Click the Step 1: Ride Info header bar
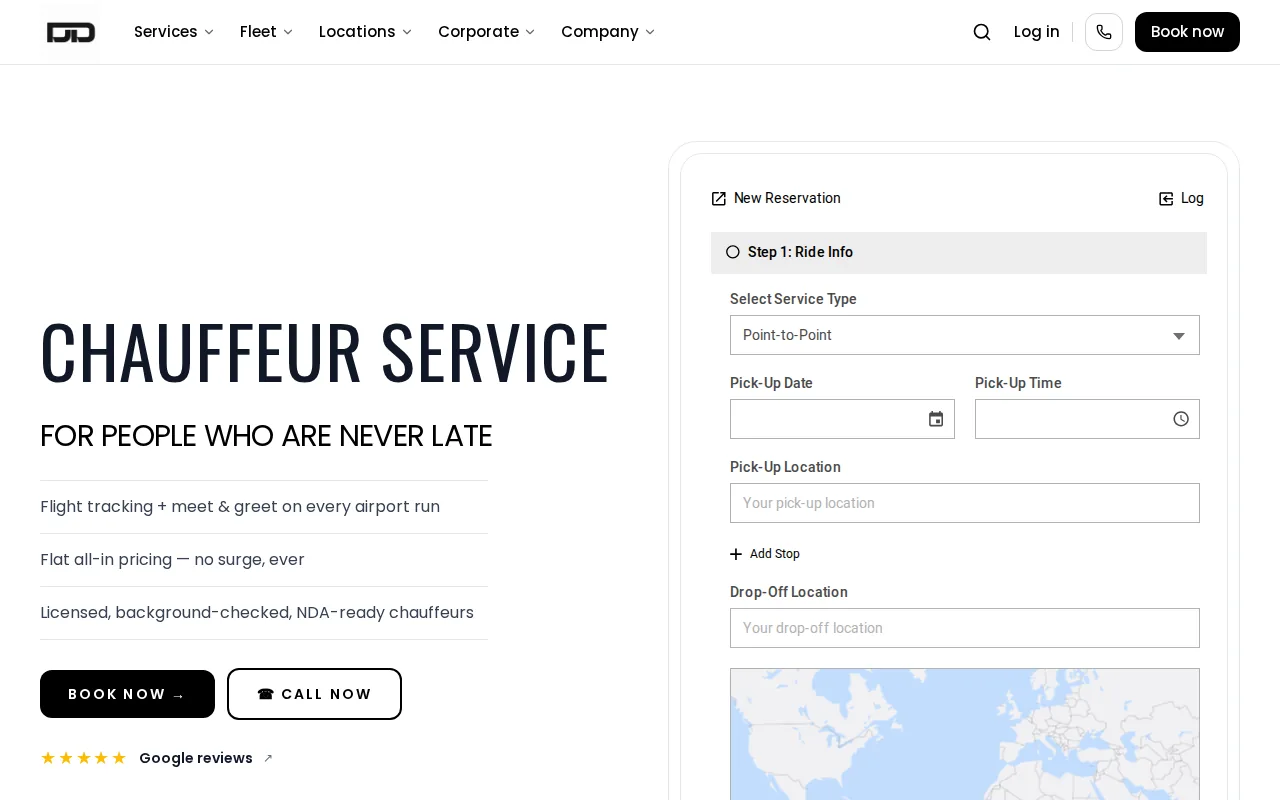 tap(959, 253)
